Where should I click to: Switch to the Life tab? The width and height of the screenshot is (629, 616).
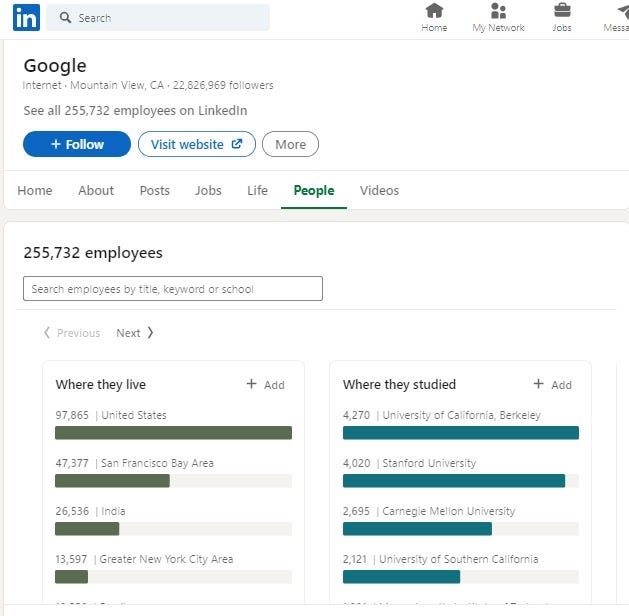[257, 190]
